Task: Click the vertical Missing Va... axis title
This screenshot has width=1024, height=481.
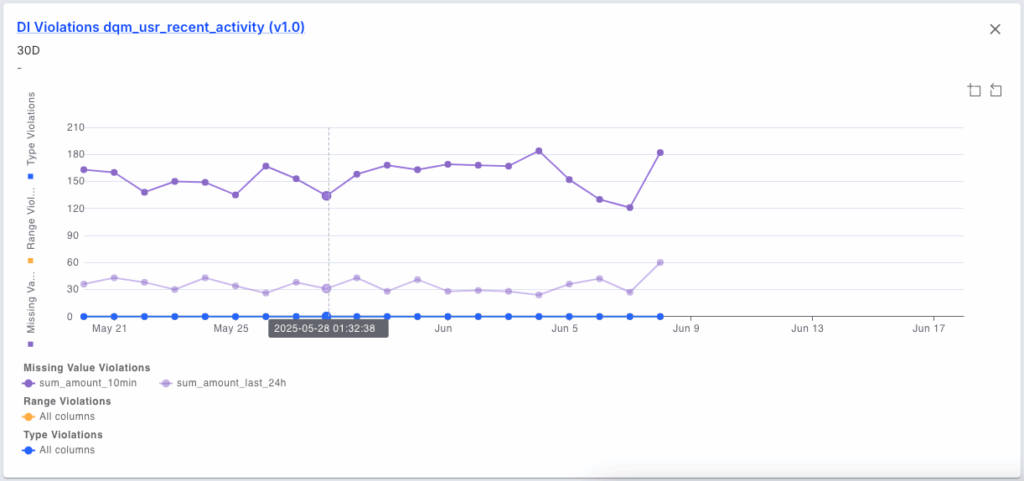Action: point(30,303)
